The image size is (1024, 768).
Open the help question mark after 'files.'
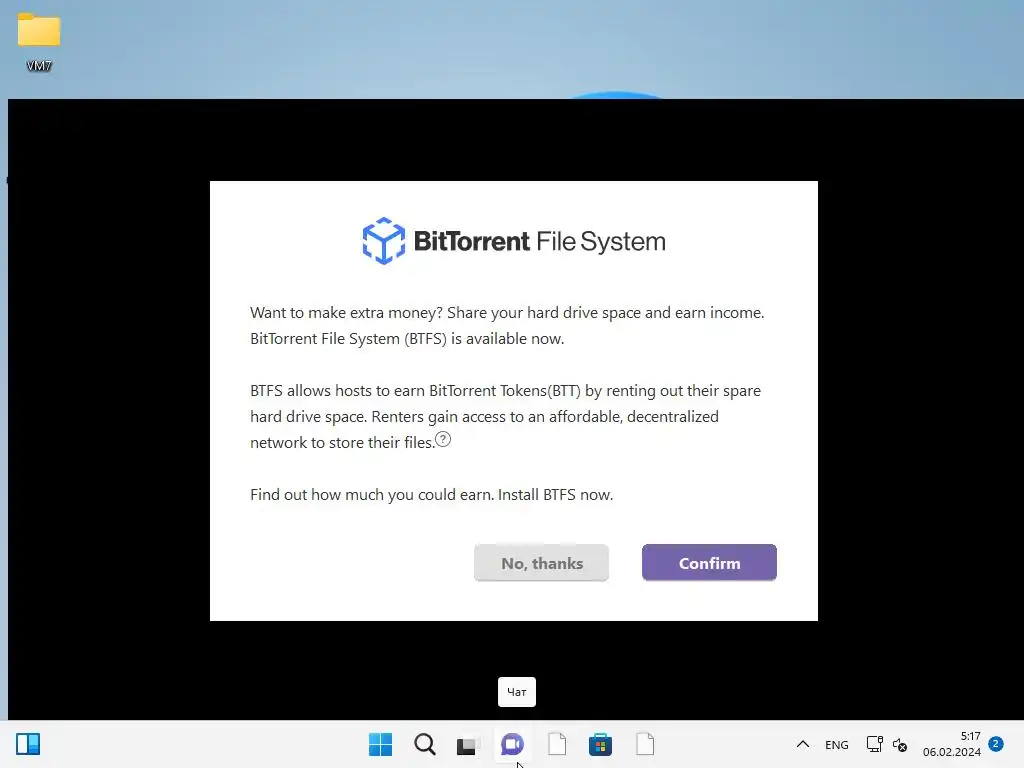(x=443, y=440)
